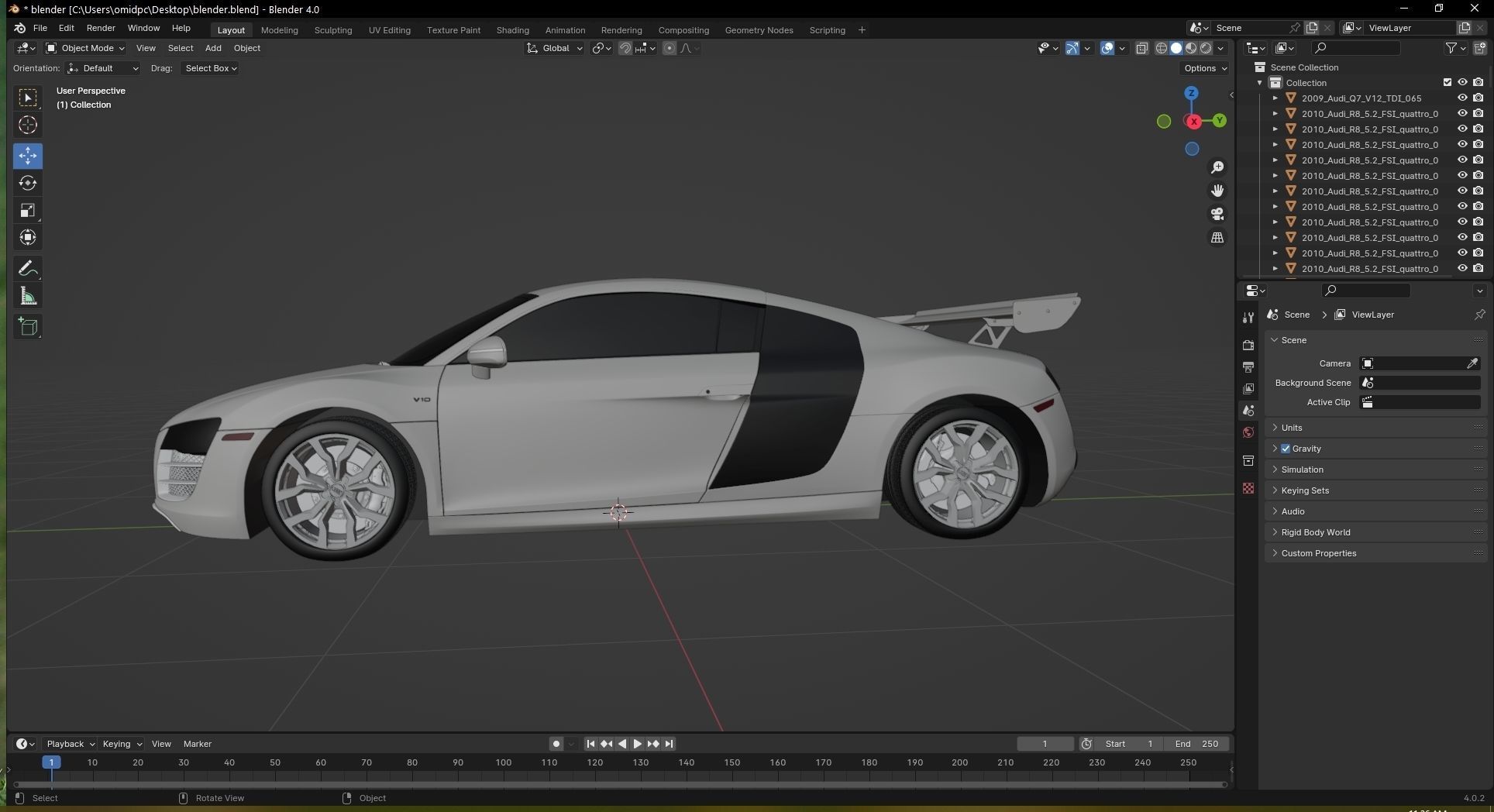Enable rendered viewport shading

1206,48
